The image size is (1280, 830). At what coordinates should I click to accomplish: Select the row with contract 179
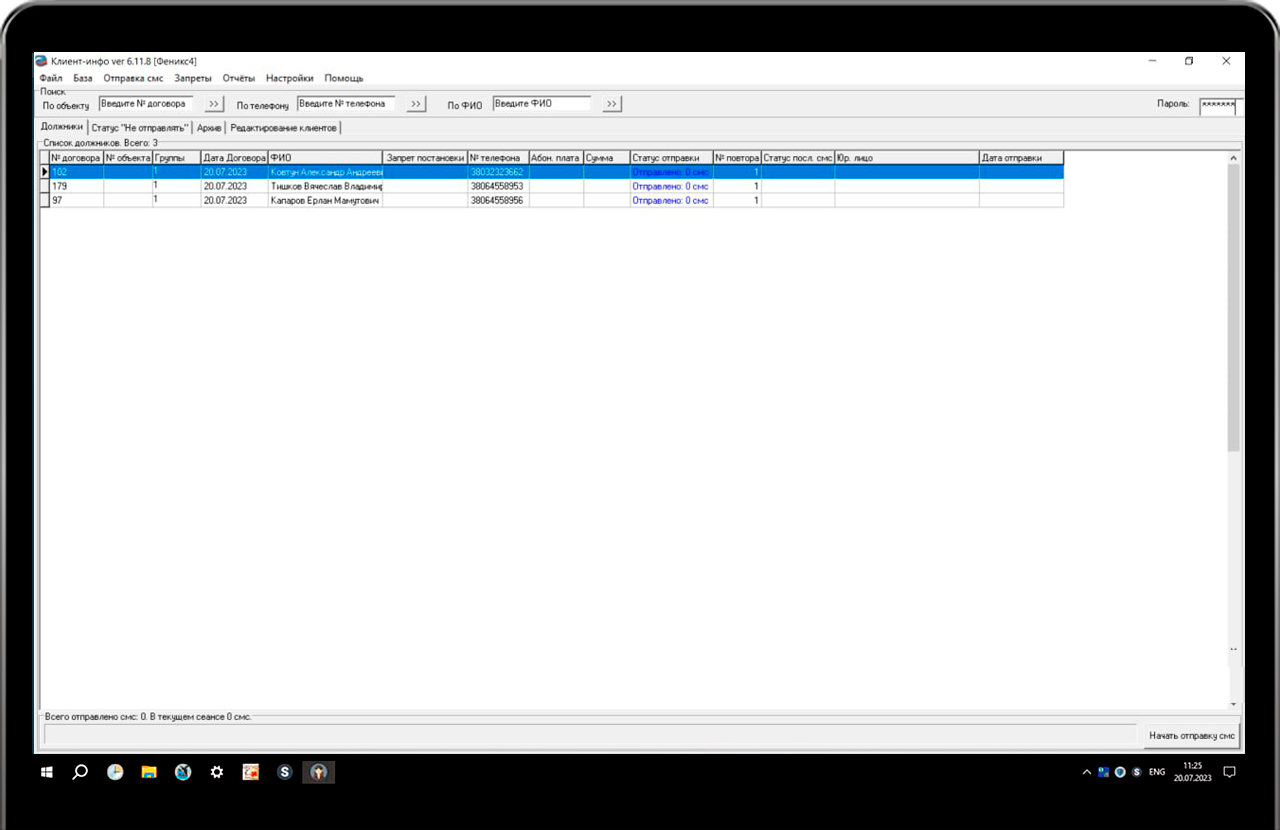point(76,186)
